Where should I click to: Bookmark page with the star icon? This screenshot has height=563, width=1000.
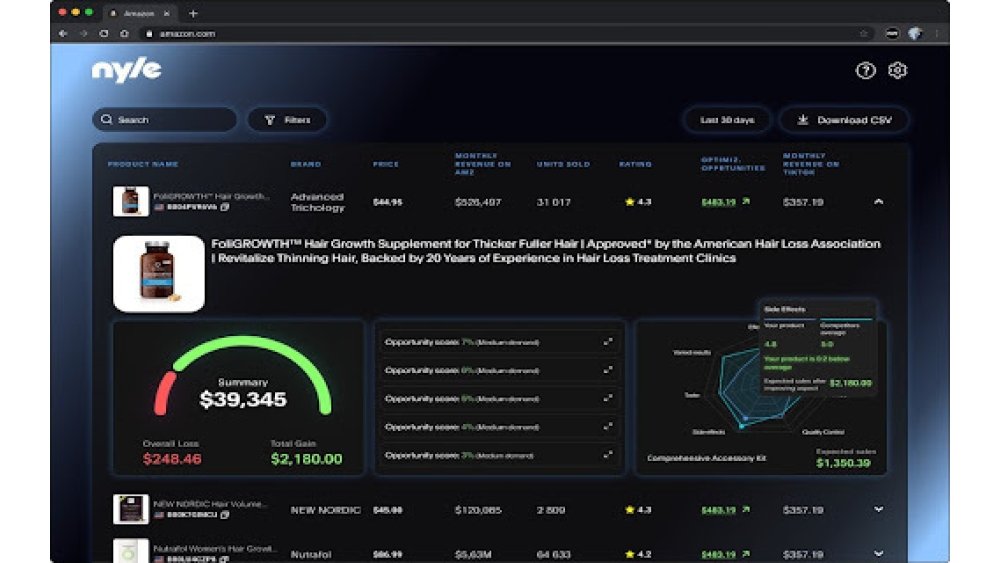864,34
